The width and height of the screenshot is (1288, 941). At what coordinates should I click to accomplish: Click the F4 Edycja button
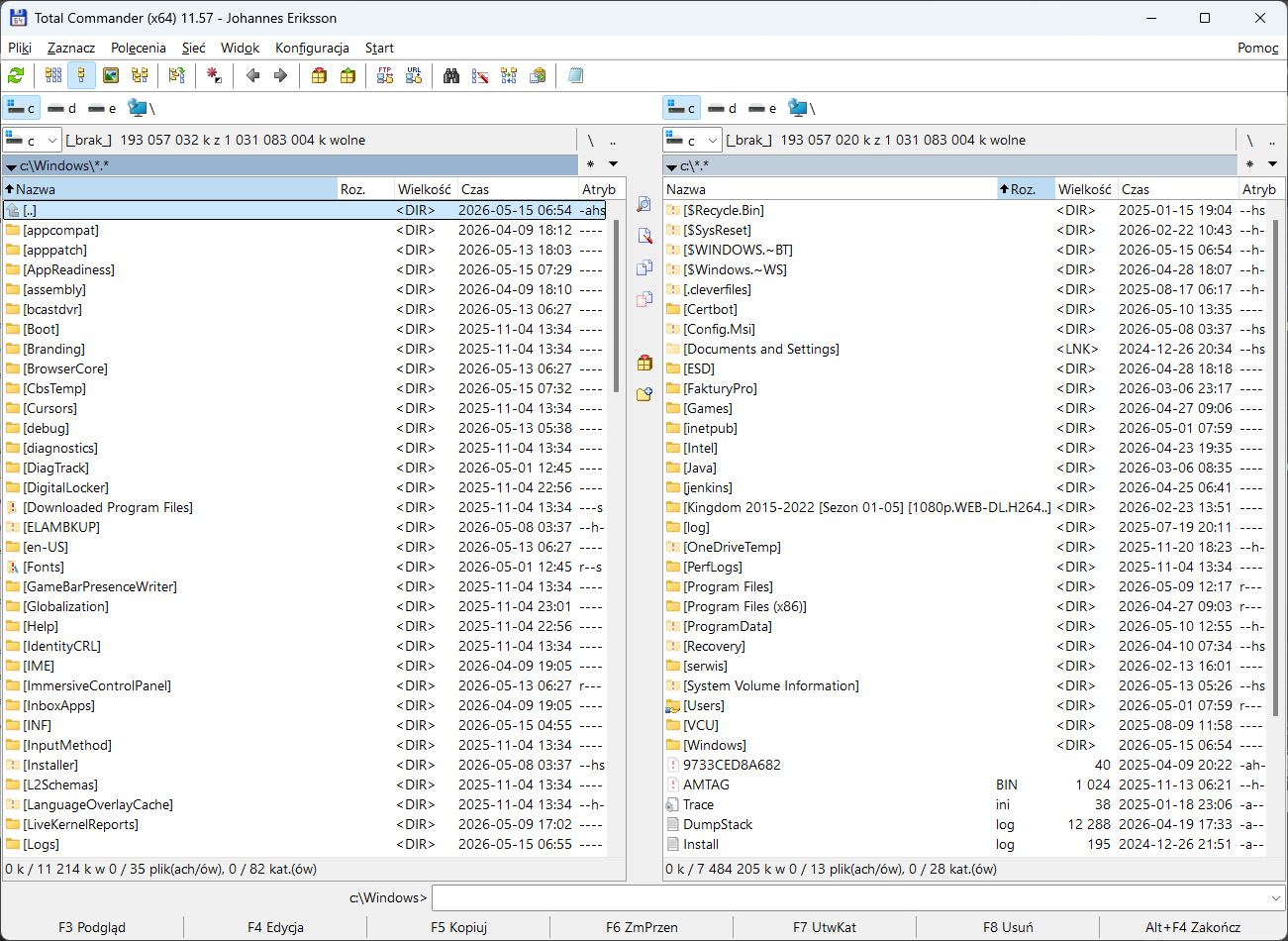(275, 927)
